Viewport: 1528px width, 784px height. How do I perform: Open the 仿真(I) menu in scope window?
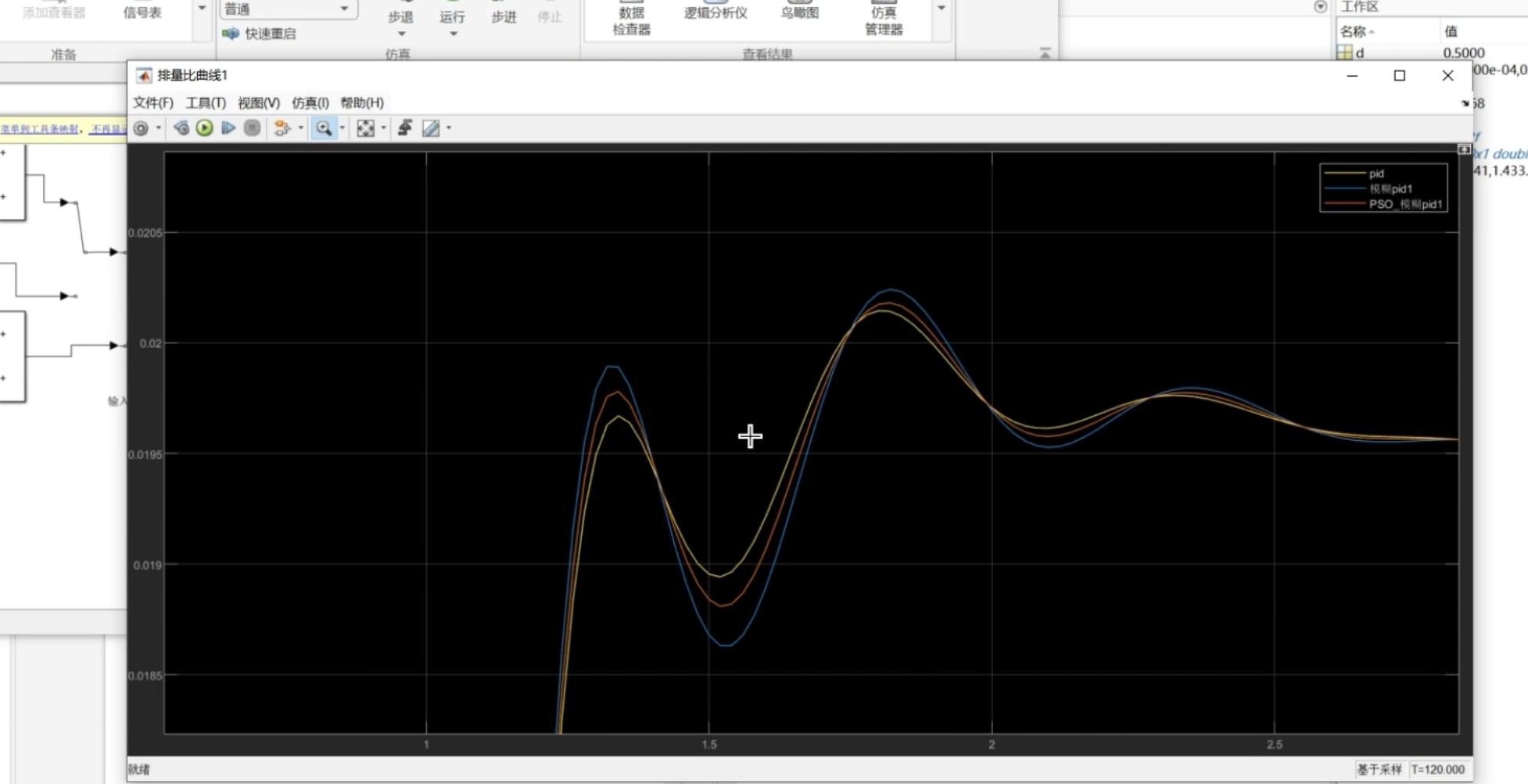308,102
